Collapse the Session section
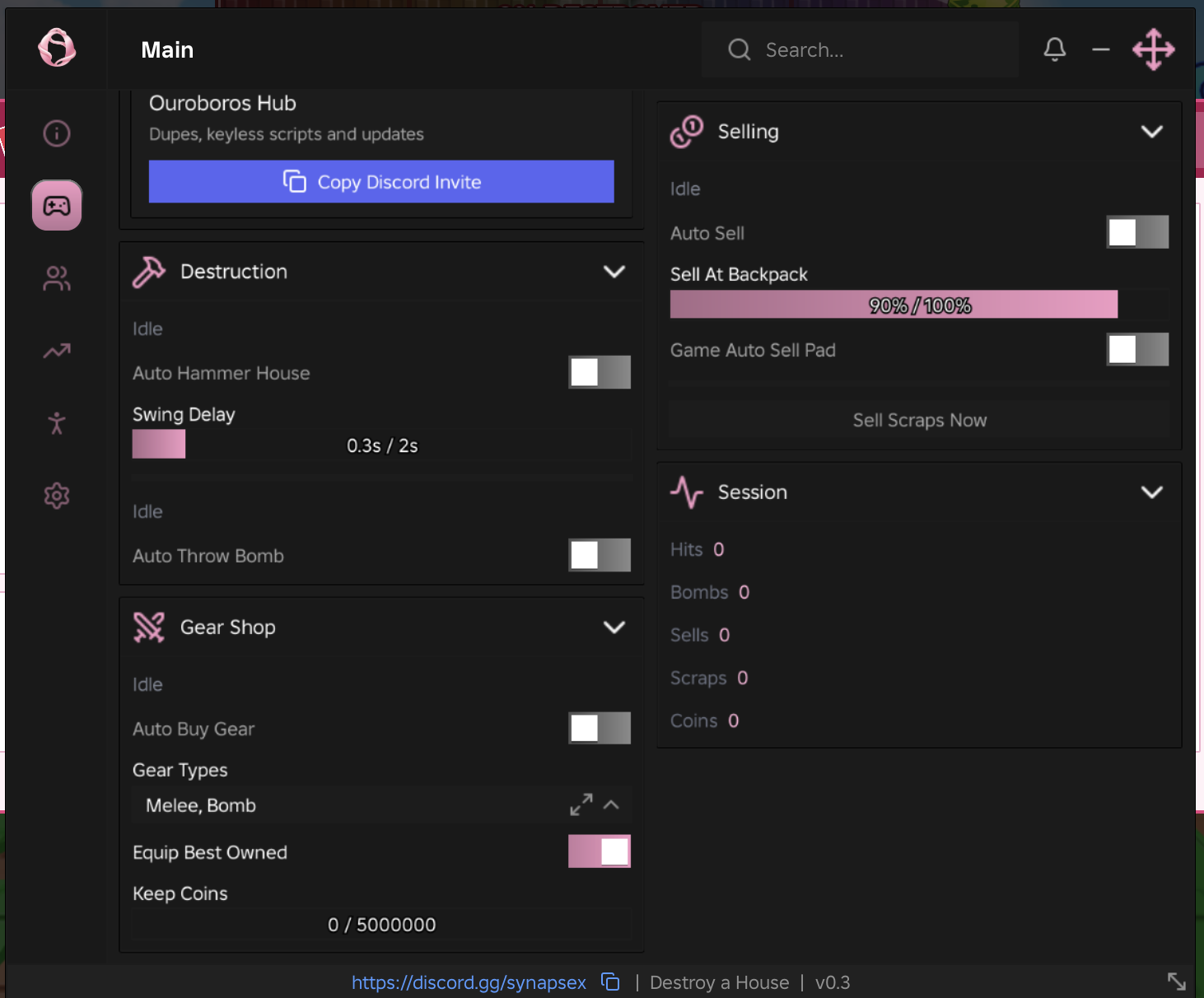The height and width of the screenshot is (998, 1204). 1152,492
